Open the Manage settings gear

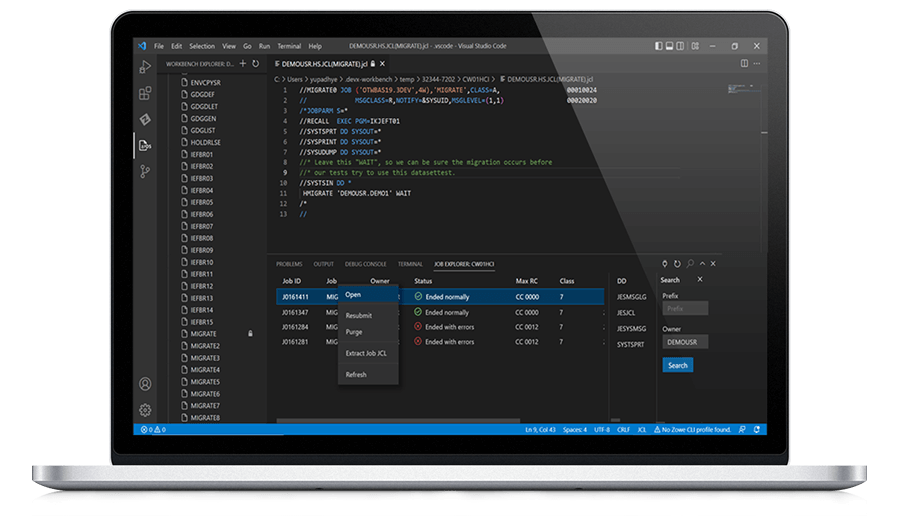pyautogui.click(x=145, y=409)
